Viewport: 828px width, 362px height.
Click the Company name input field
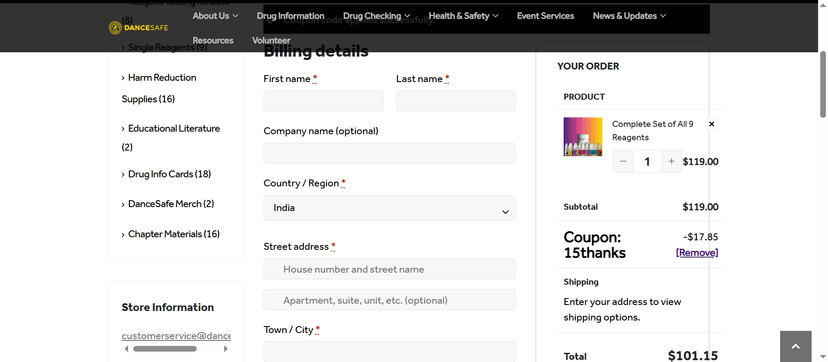(390, 153)
